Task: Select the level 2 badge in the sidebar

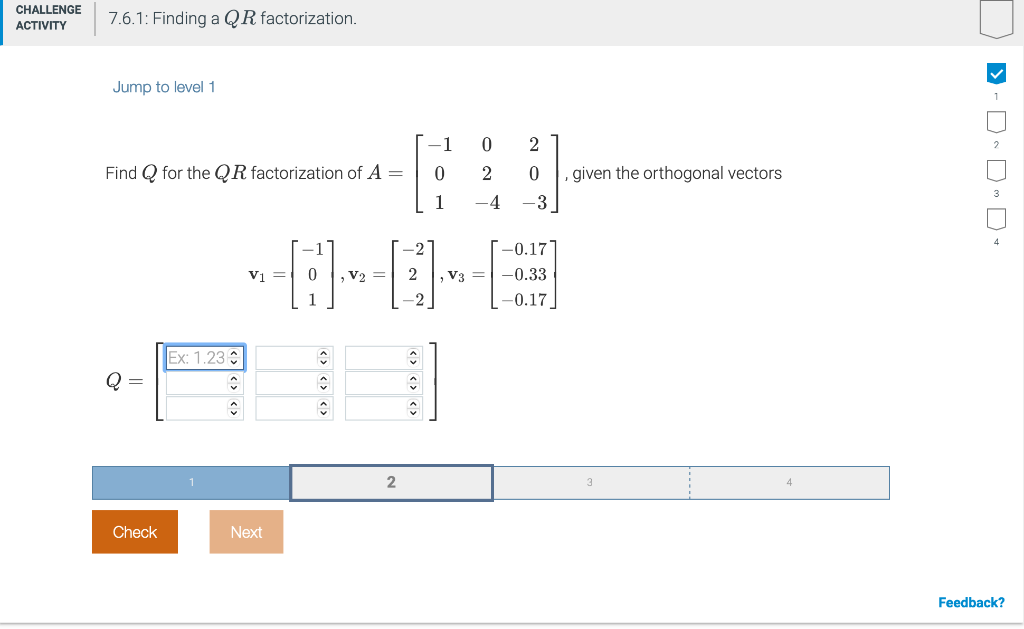Action: [x=995, y=120]
